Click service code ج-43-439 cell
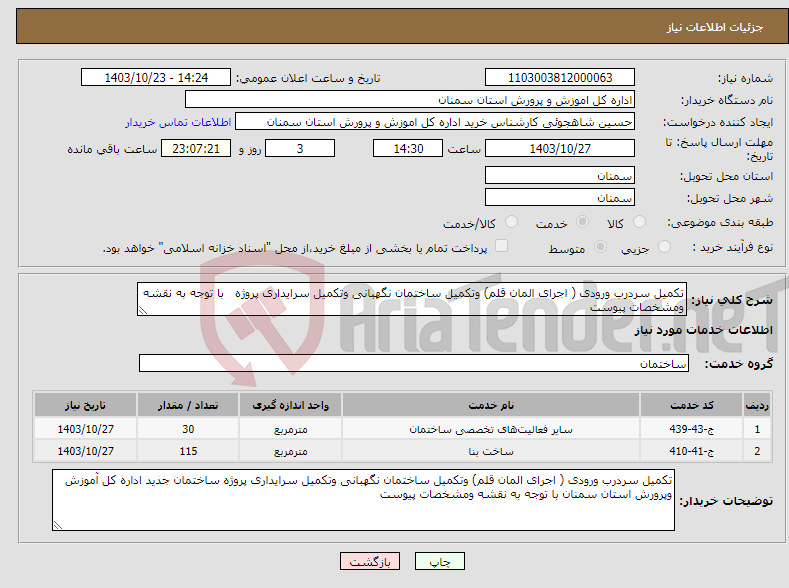Viewport: 789px width, 588px height. tap(691, 429)
